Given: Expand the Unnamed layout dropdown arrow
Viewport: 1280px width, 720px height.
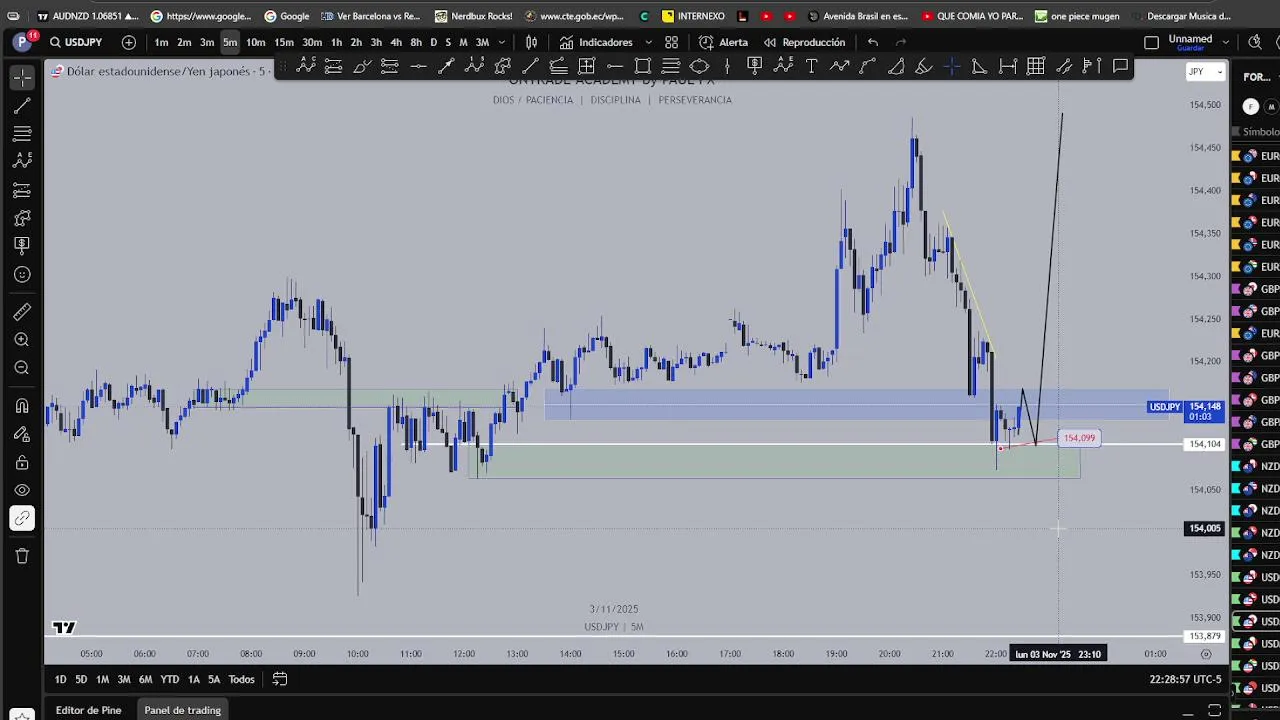Looking at the screenshot, I should pos(1227,42).
